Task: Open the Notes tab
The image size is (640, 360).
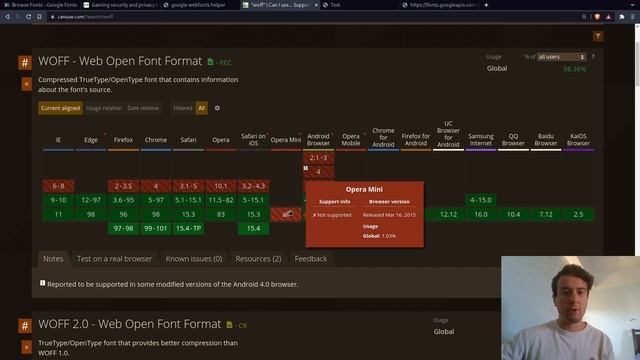Action: [x=53, y=259]
